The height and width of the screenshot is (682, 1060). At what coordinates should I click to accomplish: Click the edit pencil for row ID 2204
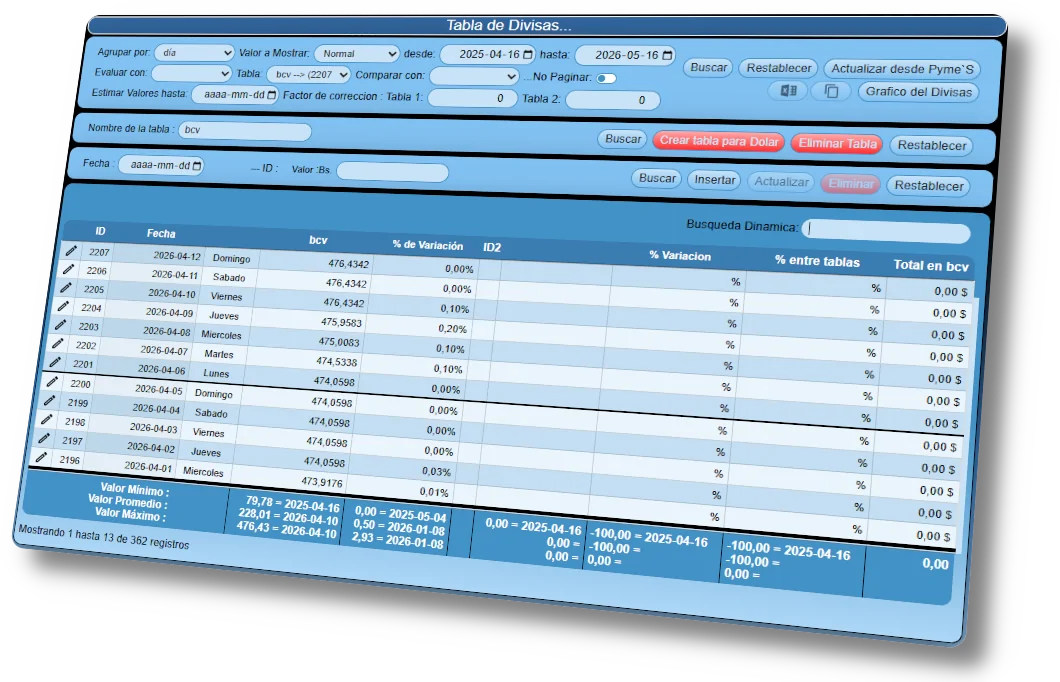63,306
